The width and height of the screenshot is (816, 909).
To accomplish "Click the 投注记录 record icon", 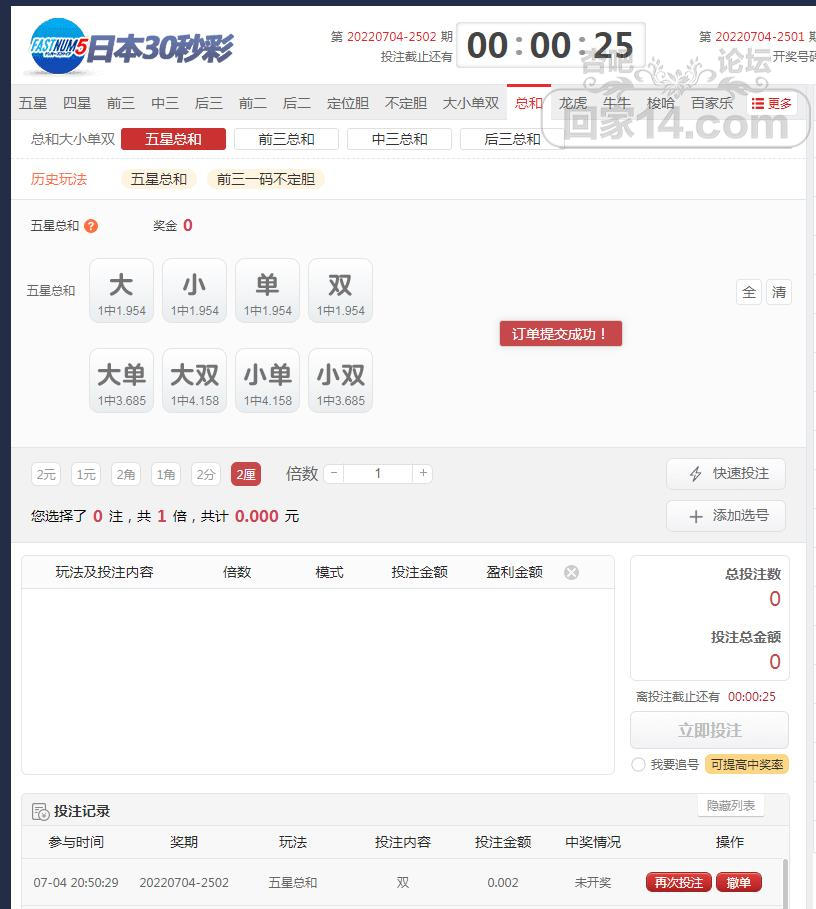I will 41,812.
